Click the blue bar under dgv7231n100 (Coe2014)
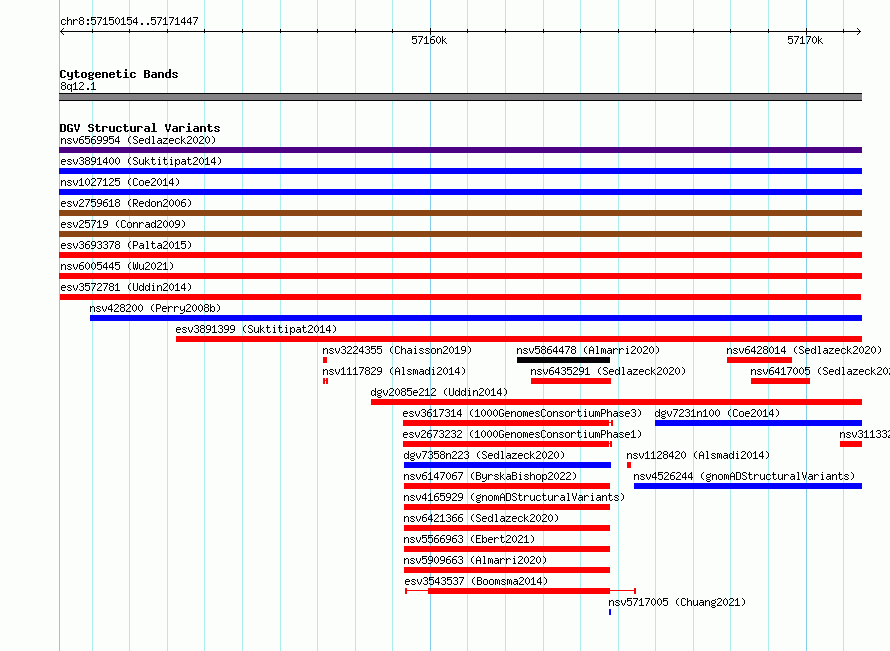This screenshot has width=890, height=651. pyautogui.click(x=758, y=423)
